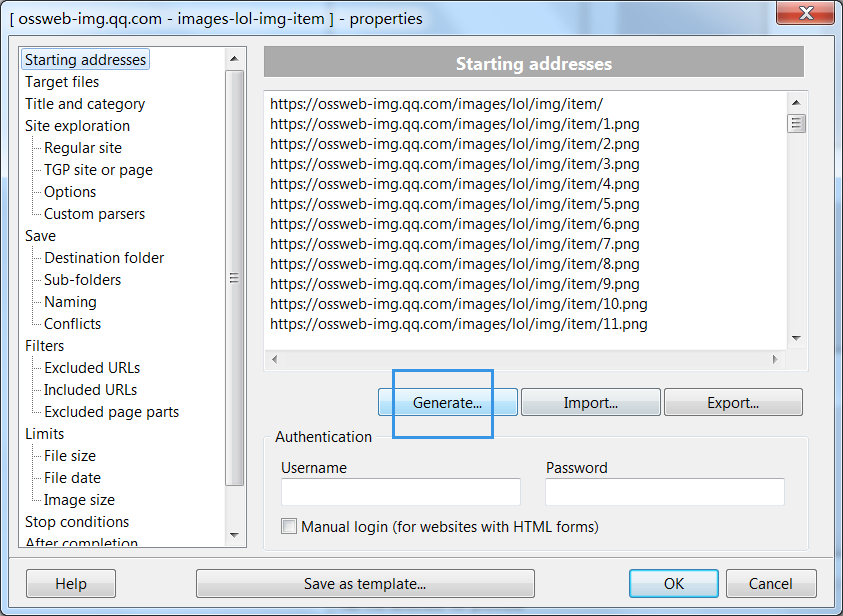Select the Save tree node
Viewport: 843px width, 616px height.
pos(40,236)
